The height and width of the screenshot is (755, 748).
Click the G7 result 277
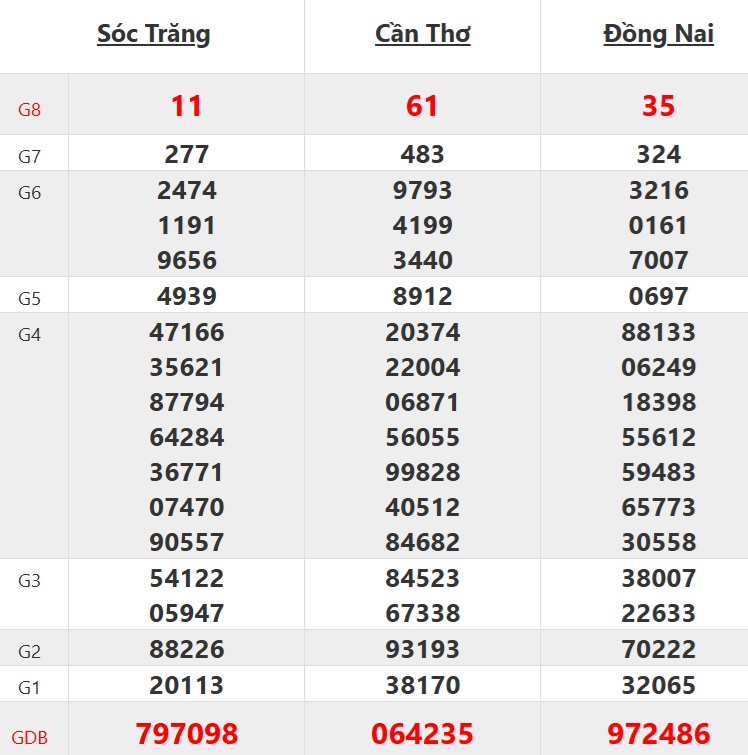tap(187, 155)
